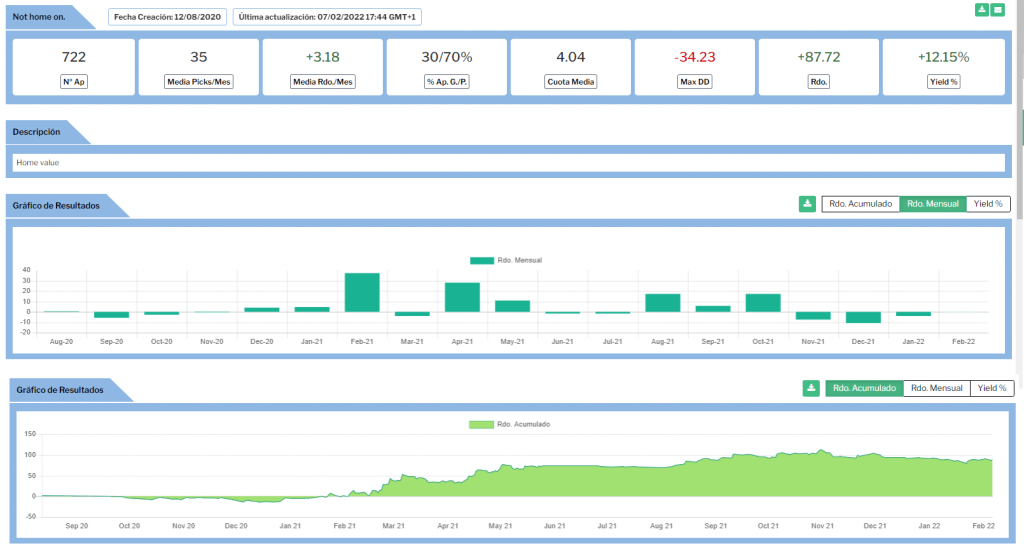1024x548 pixels.
Task: Download the monthly results bar chart
Action: click(x=807, y=204)
